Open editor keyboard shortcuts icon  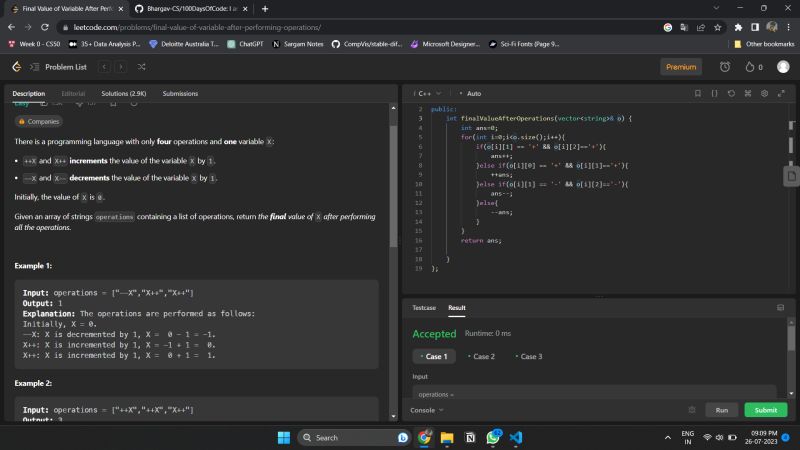[749, 93]
